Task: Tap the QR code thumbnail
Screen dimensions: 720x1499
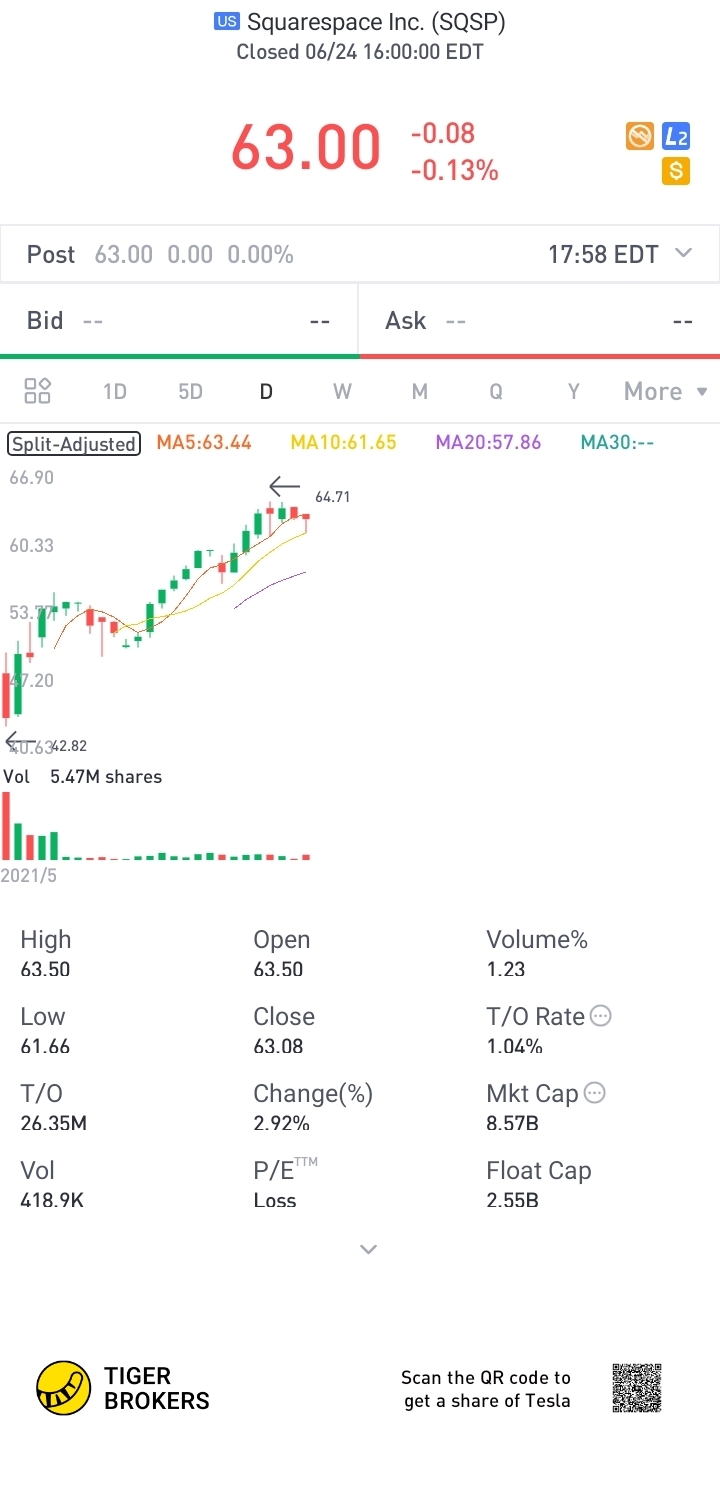Action: (637, 1388)
